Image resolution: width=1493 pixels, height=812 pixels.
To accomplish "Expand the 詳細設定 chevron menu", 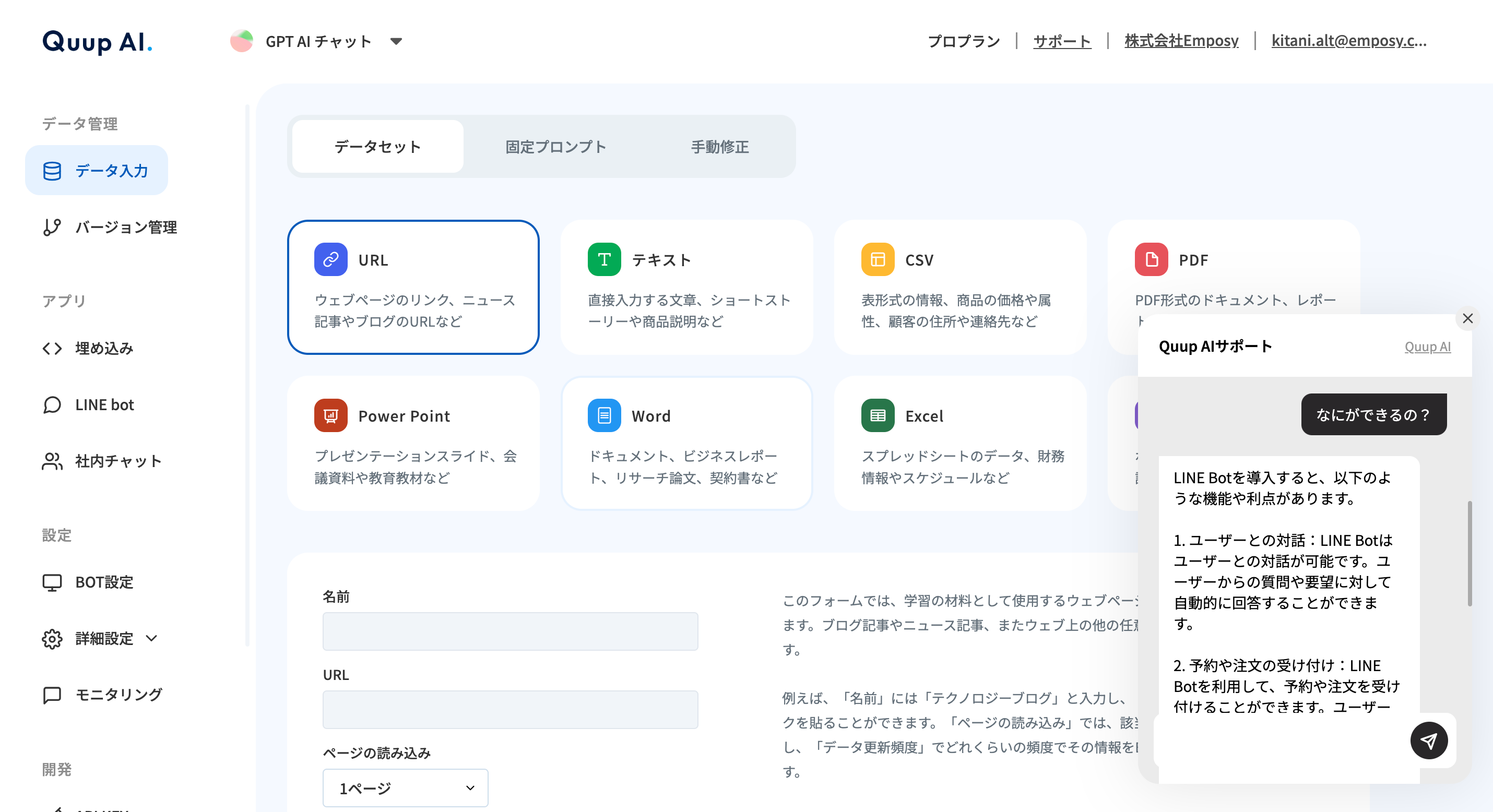I will pyautogui.click(x=152, y=638).
